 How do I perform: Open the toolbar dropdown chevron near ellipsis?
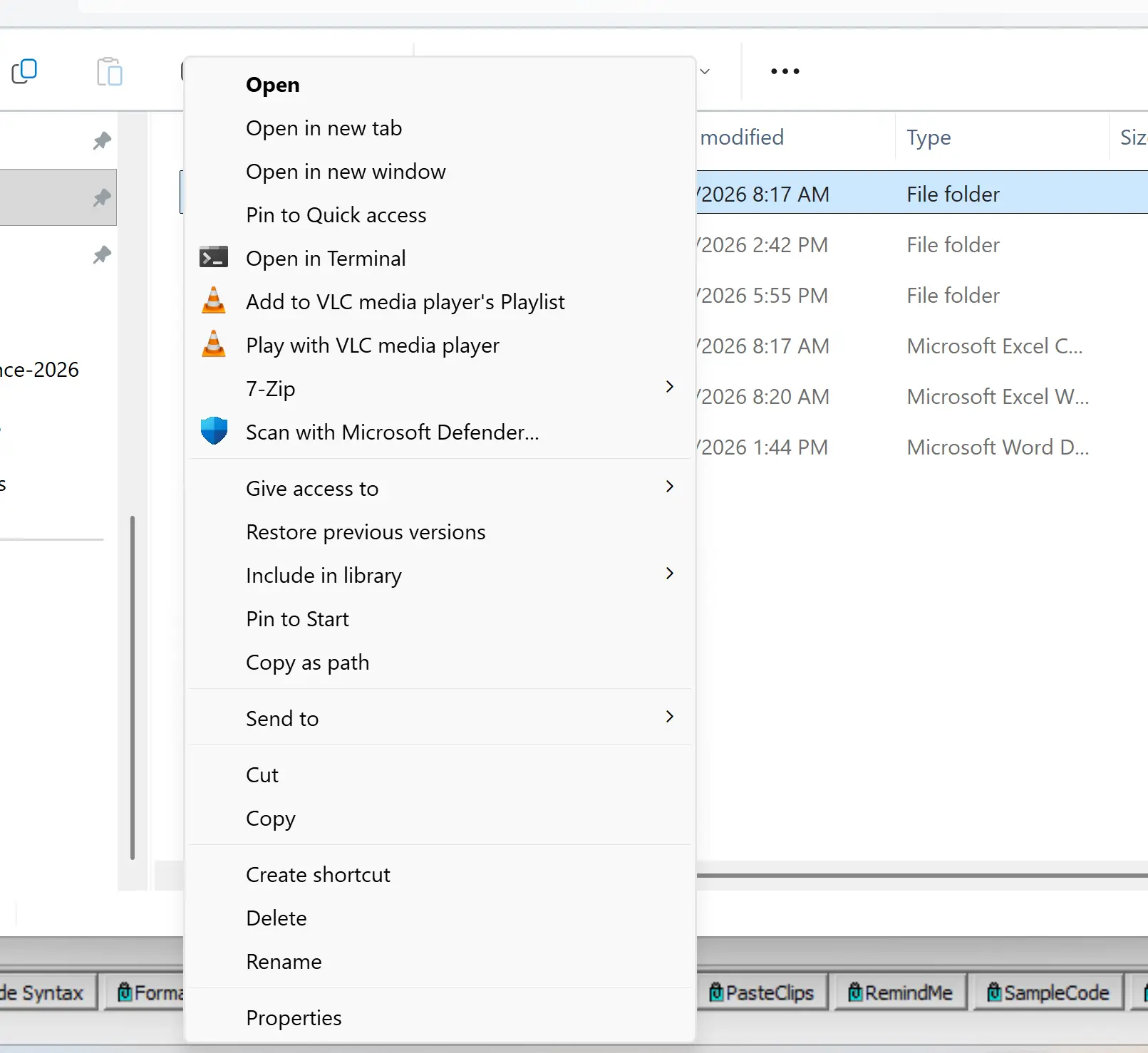(x=705, y=71)
